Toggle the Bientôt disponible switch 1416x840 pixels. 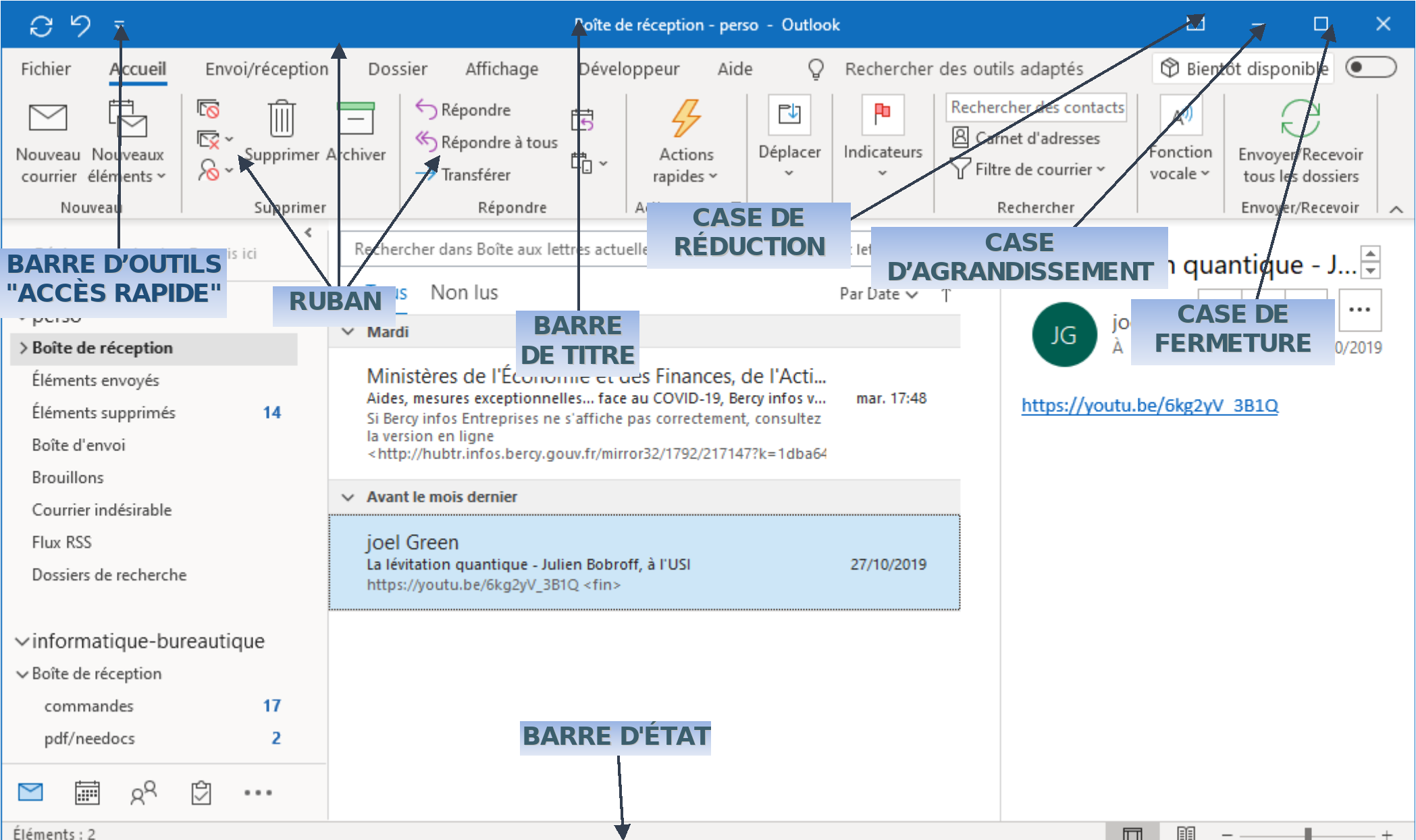tap(1370, 68)
